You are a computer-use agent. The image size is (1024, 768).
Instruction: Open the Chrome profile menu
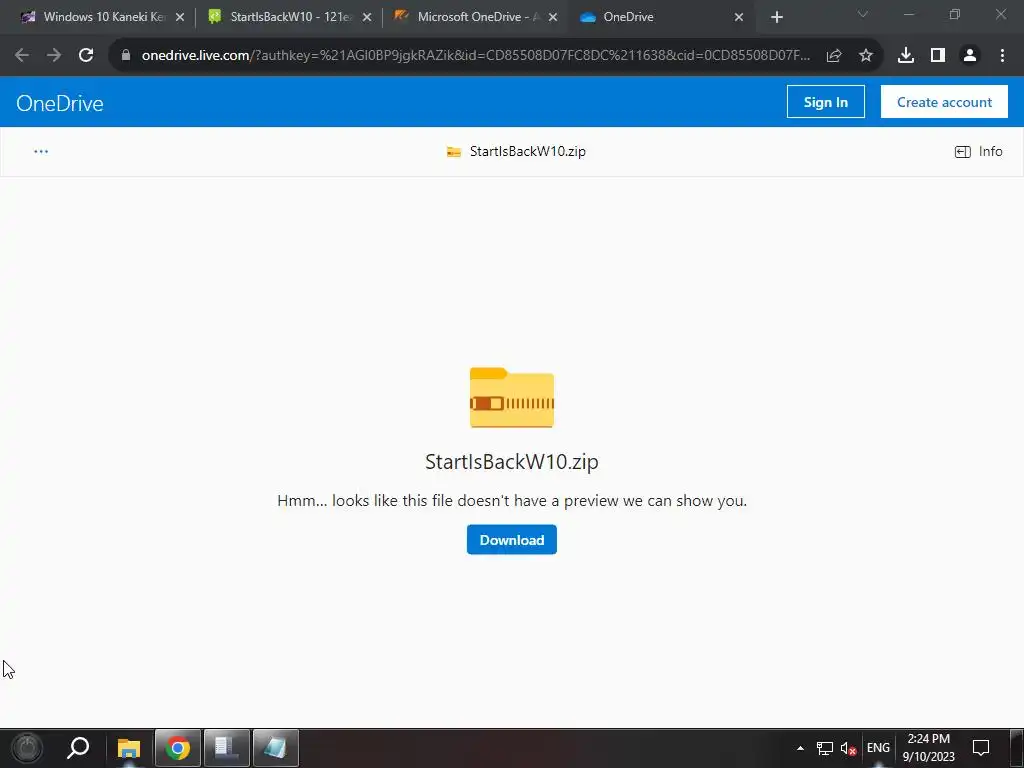coord(970,56)
